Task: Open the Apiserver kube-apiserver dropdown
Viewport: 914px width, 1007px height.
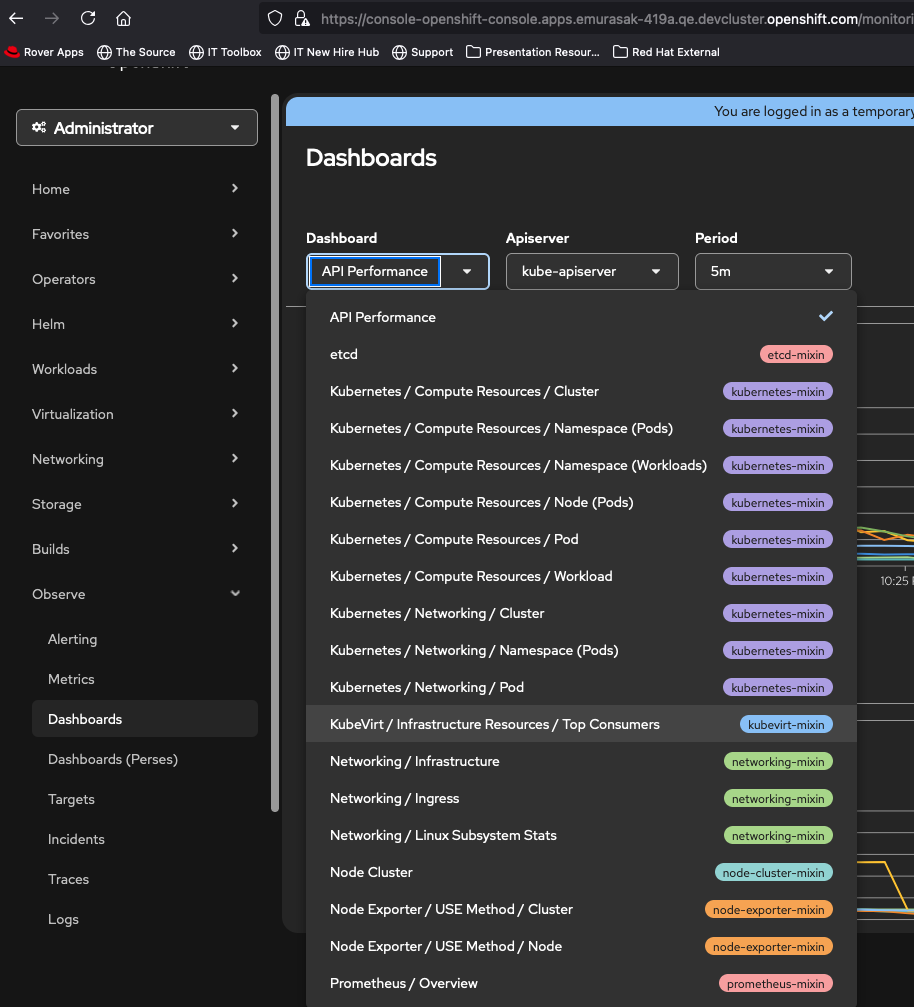Action: click(592, 271)
